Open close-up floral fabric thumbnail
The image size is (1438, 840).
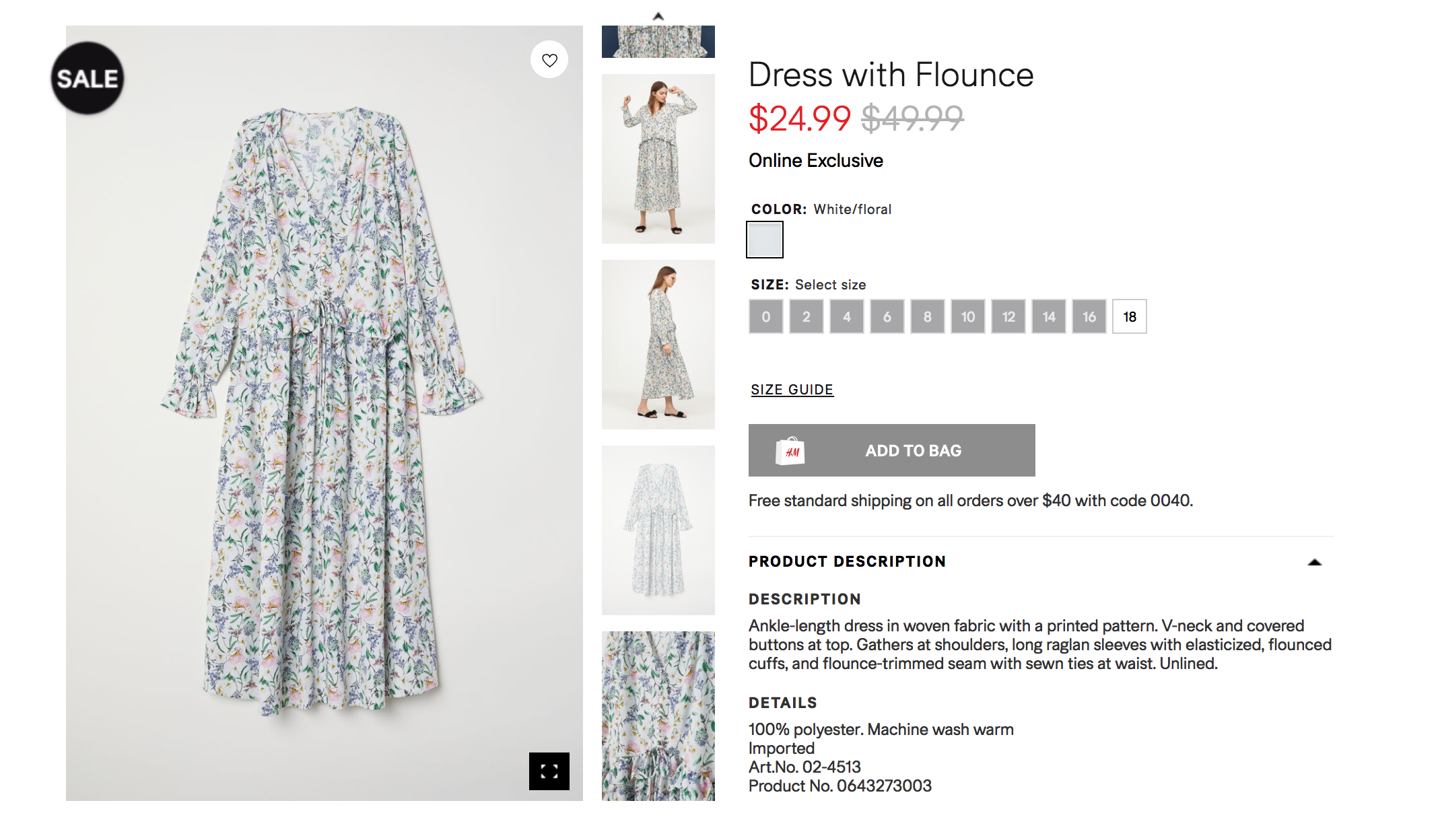pos(658,715)
